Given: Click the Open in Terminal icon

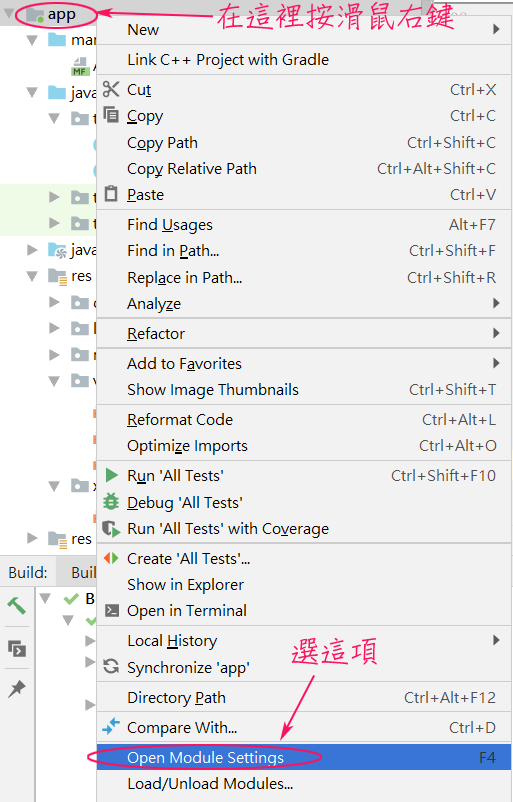Looking at the screenshot, I should point(111,611).
